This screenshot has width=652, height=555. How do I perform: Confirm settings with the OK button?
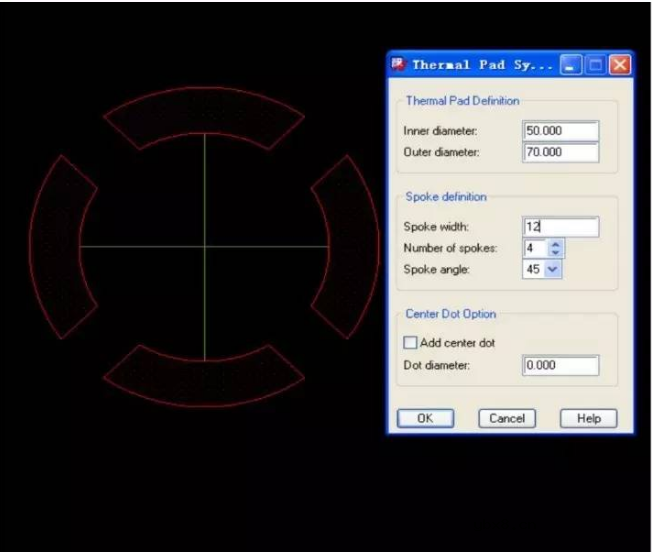click(425, 418)
